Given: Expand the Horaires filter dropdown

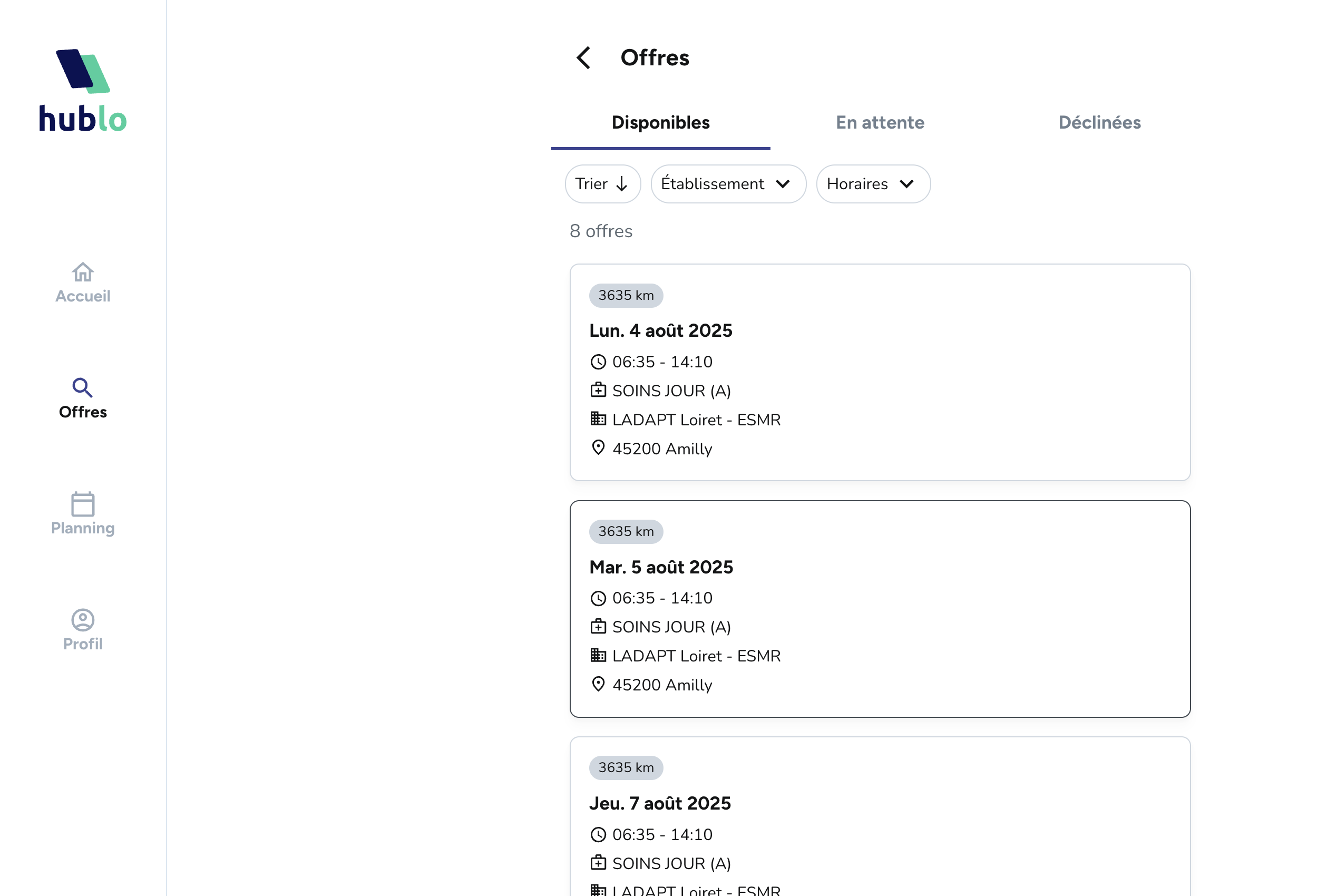Looking at the screenshot, I should [x=873, y=184].
